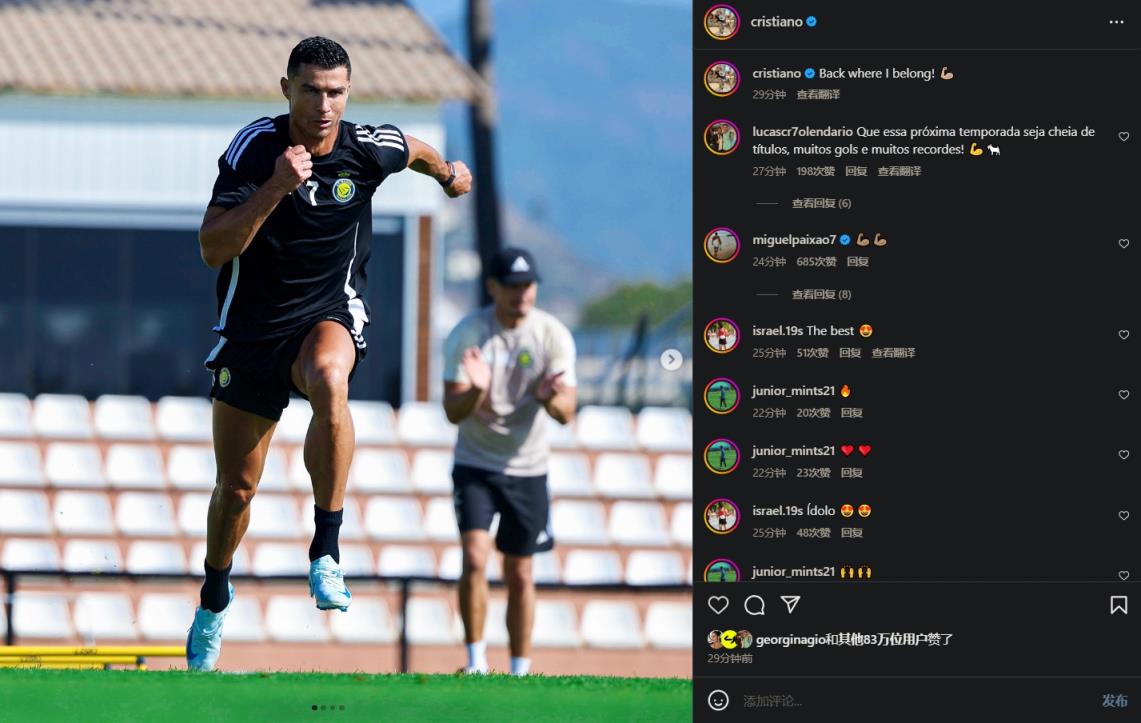This screenshot has height=723, width=1141.
Task: Click the blue post comment button
Action: click(x=1114, y=700)
